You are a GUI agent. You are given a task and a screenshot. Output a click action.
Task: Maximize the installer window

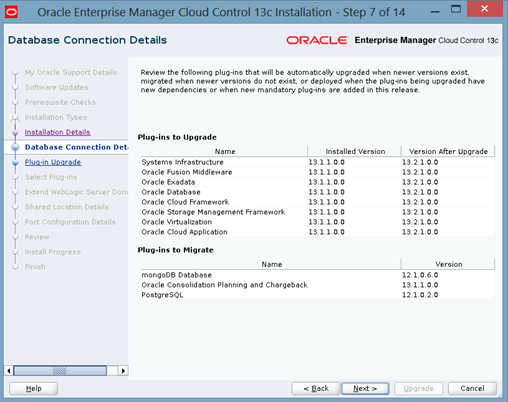456,9
